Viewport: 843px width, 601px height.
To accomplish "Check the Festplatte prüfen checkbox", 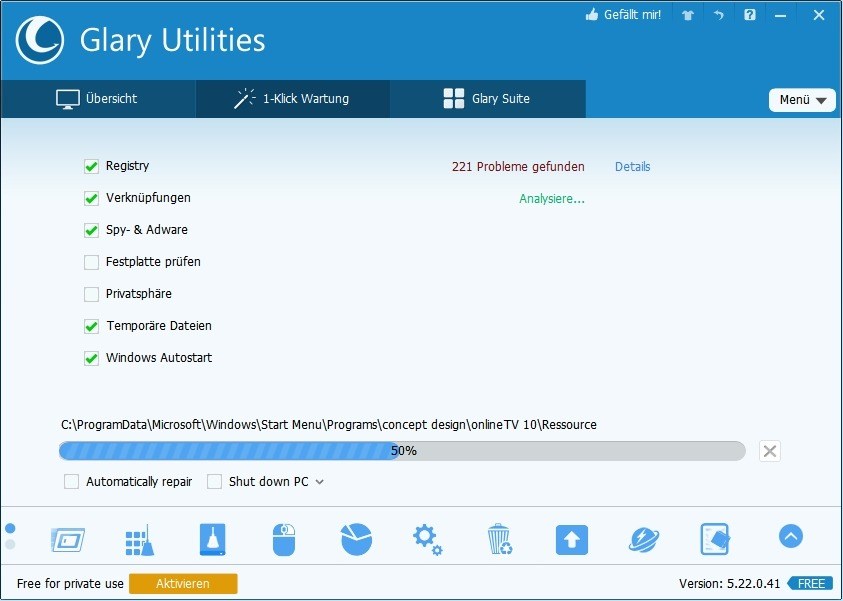I will pos(91,262).
